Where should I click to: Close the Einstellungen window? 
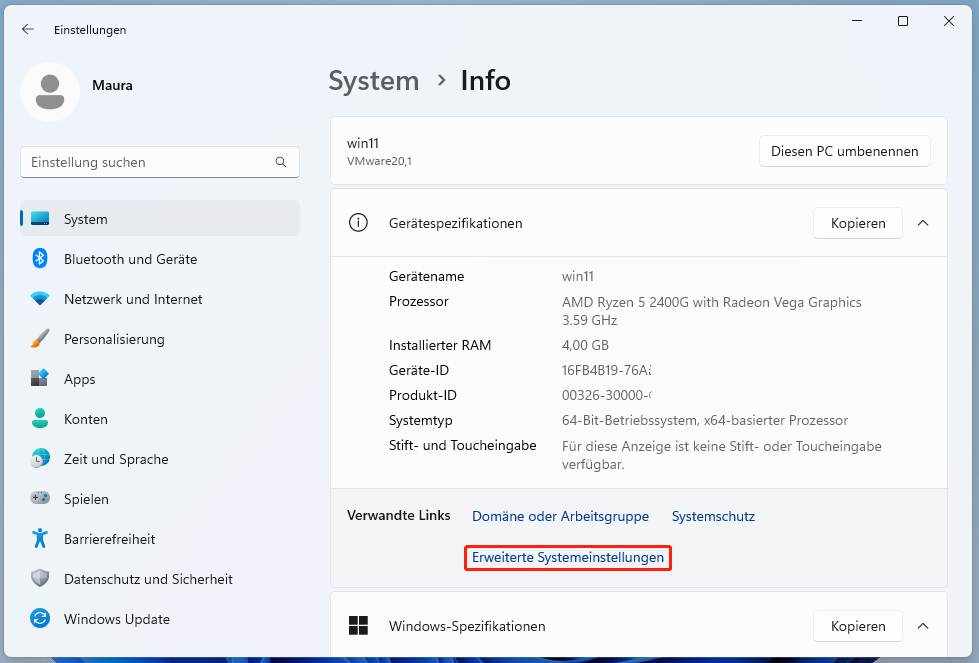(948, 21)
